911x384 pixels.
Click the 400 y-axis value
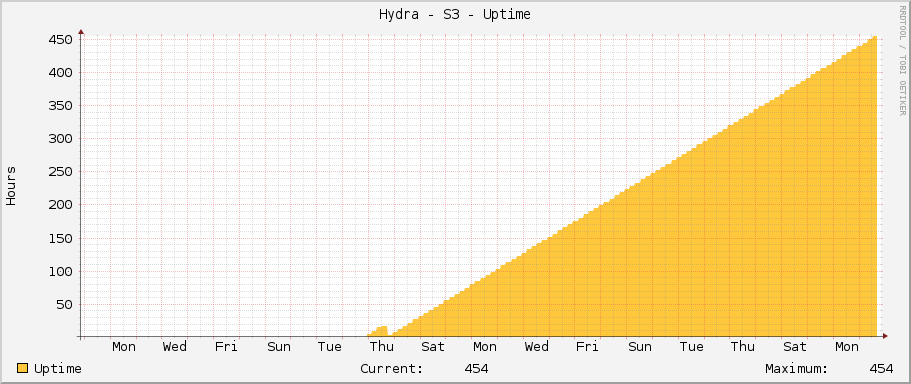pos(60,73)
